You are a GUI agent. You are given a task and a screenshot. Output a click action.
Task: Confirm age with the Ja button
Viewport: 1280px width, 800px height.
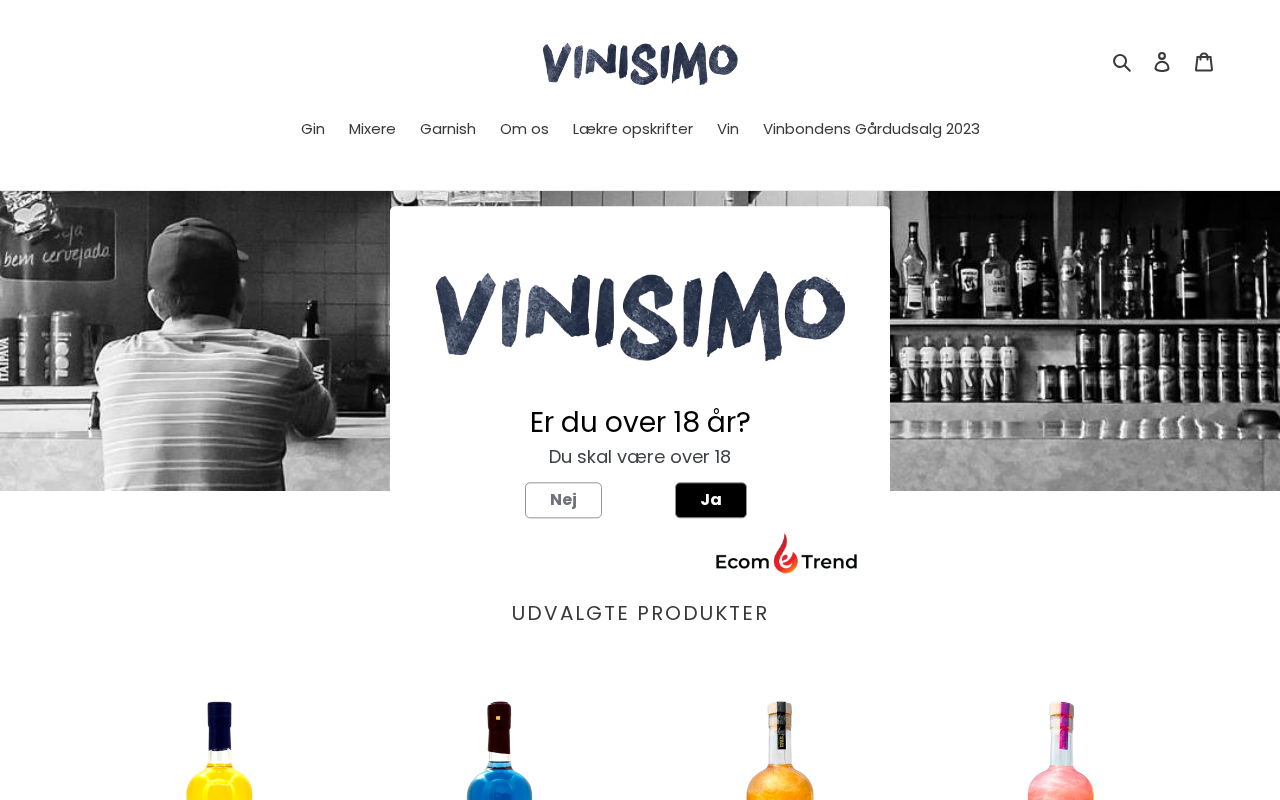coord(711,500)
